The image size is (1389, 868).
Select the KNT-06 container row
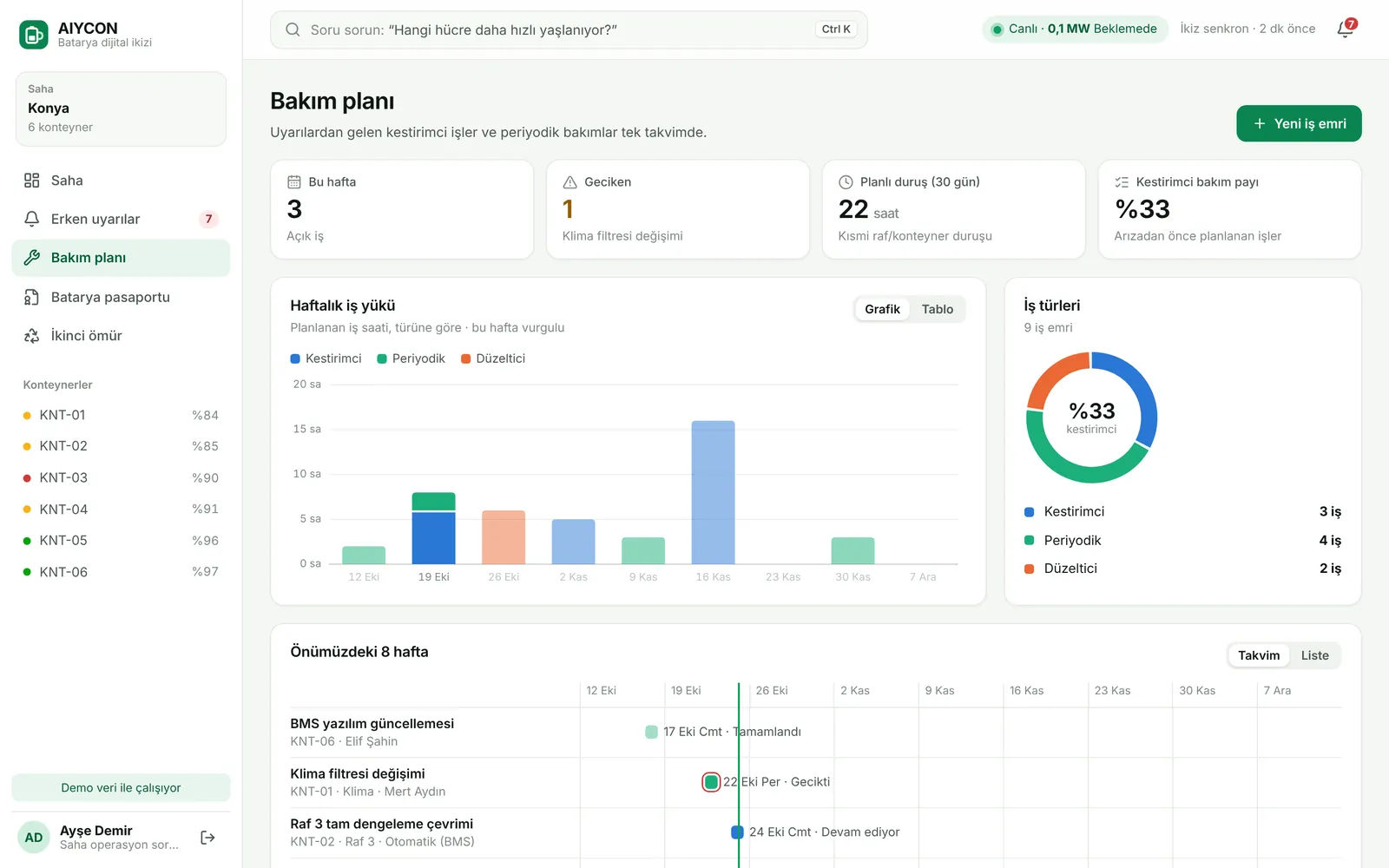[121, 572]
